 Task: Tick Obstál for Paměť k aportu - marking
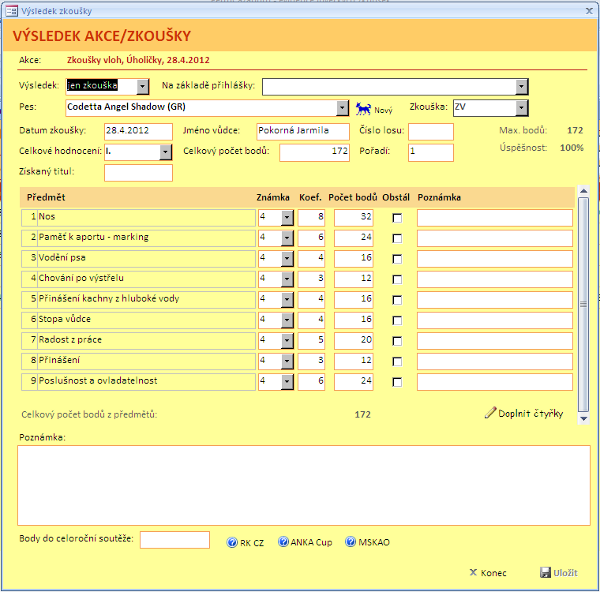click(x=397, y=238)
